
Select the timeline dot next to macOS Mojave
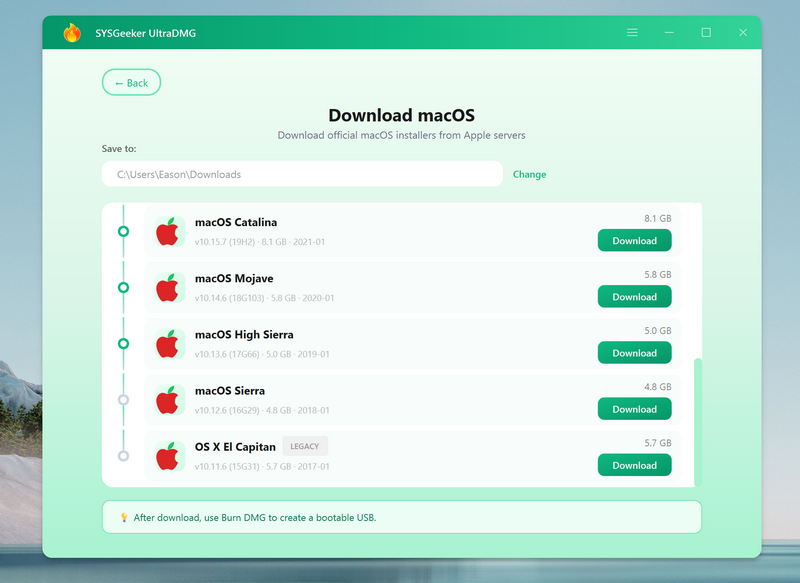pos(122,287)
